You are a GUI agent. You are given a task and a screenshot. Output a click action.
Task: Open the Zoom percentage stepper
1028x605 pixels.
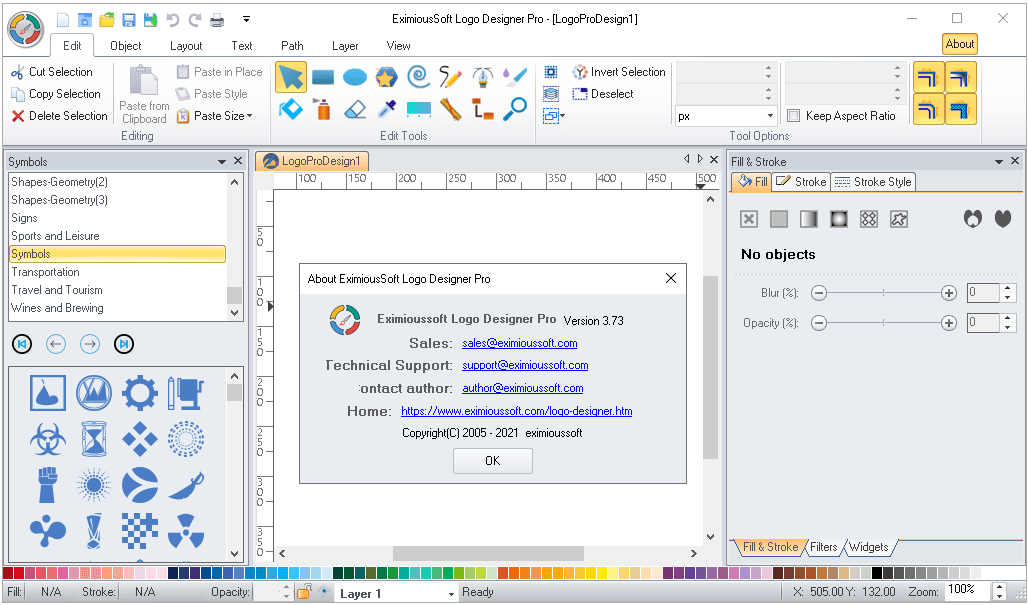click(999, 592)
